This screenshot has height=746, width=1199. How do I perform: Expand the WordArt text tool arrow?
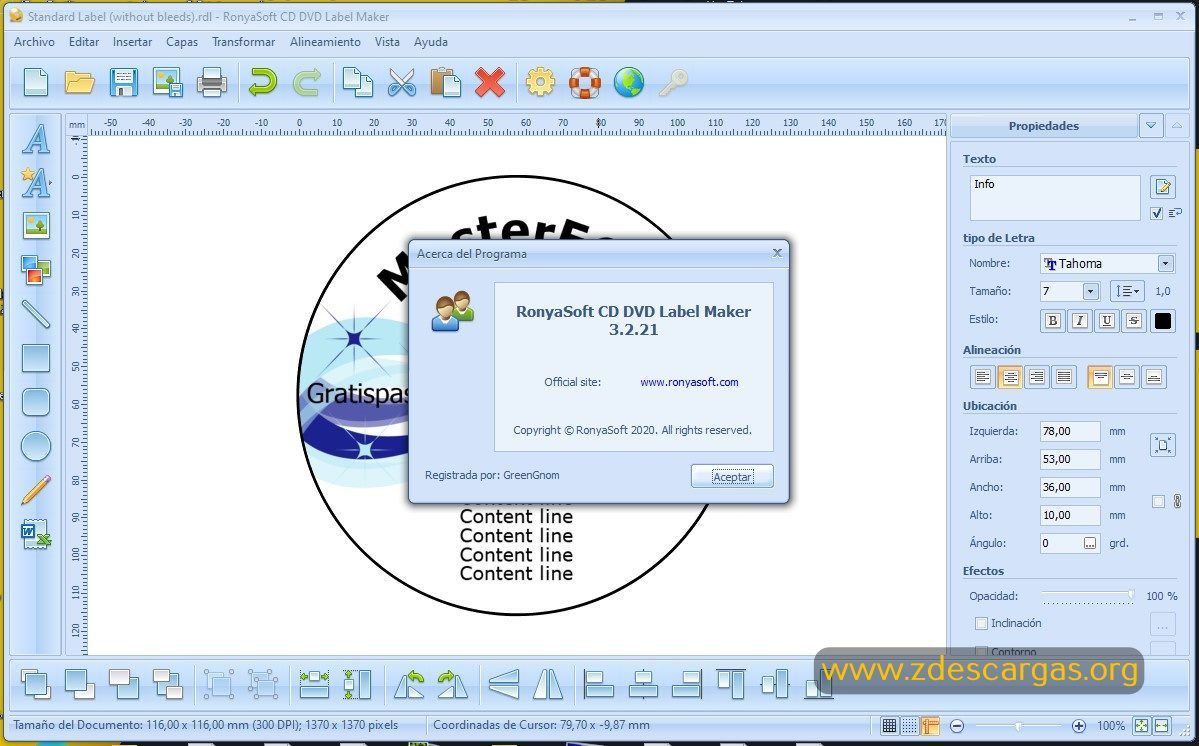click(50, 183)
